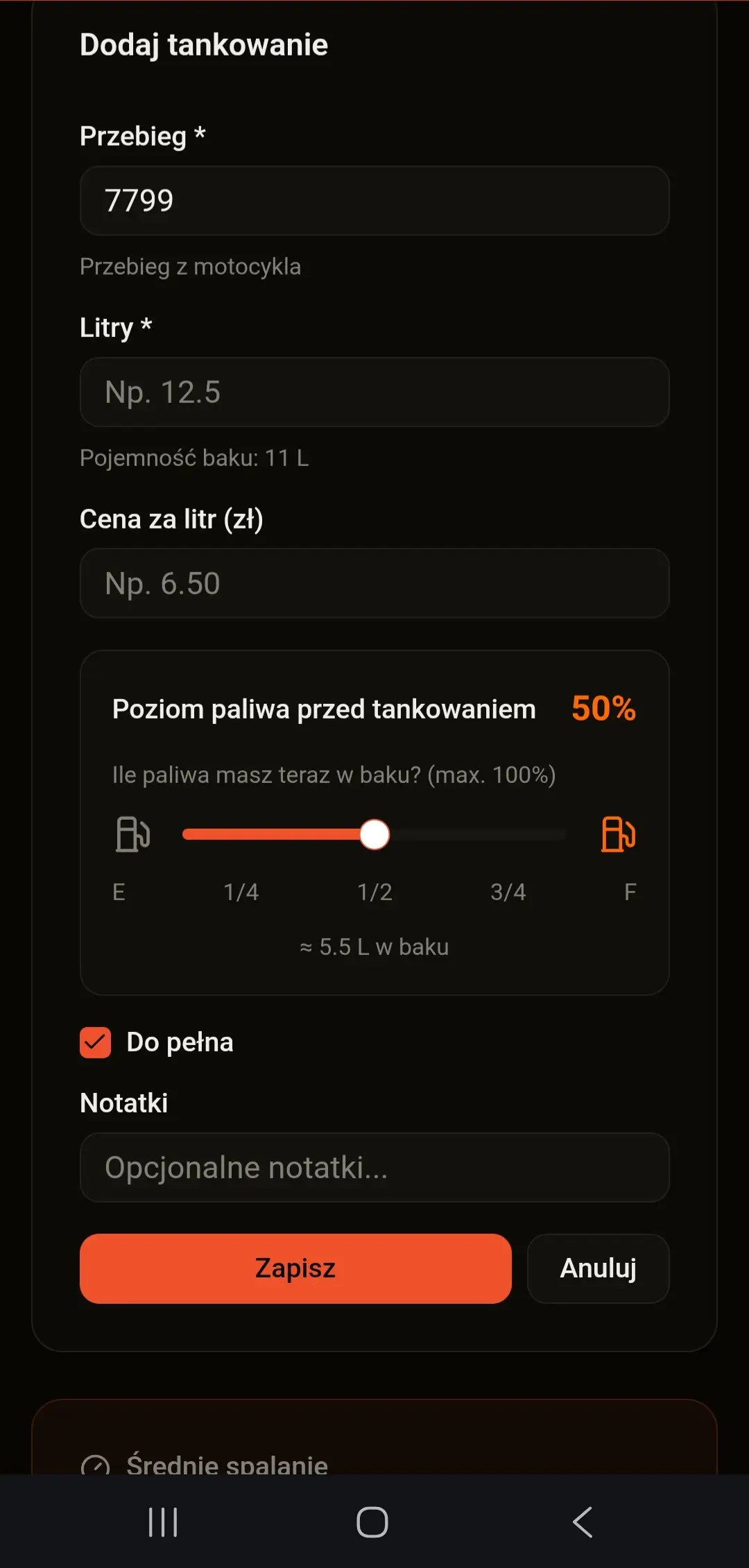Screen dimensions: 749x1568
Task: Click the Cena za litr field
Action: click(374, 583)
